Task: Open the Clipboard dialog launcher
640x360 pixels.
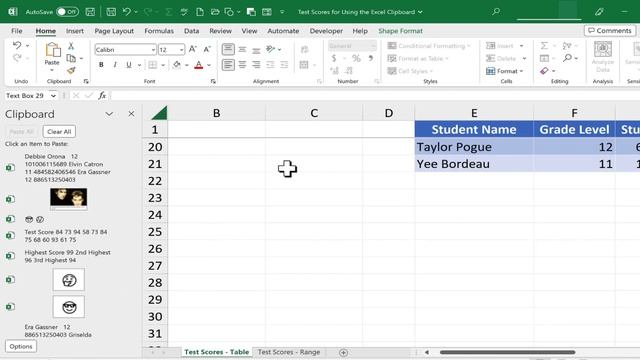Action: point(86,81)
